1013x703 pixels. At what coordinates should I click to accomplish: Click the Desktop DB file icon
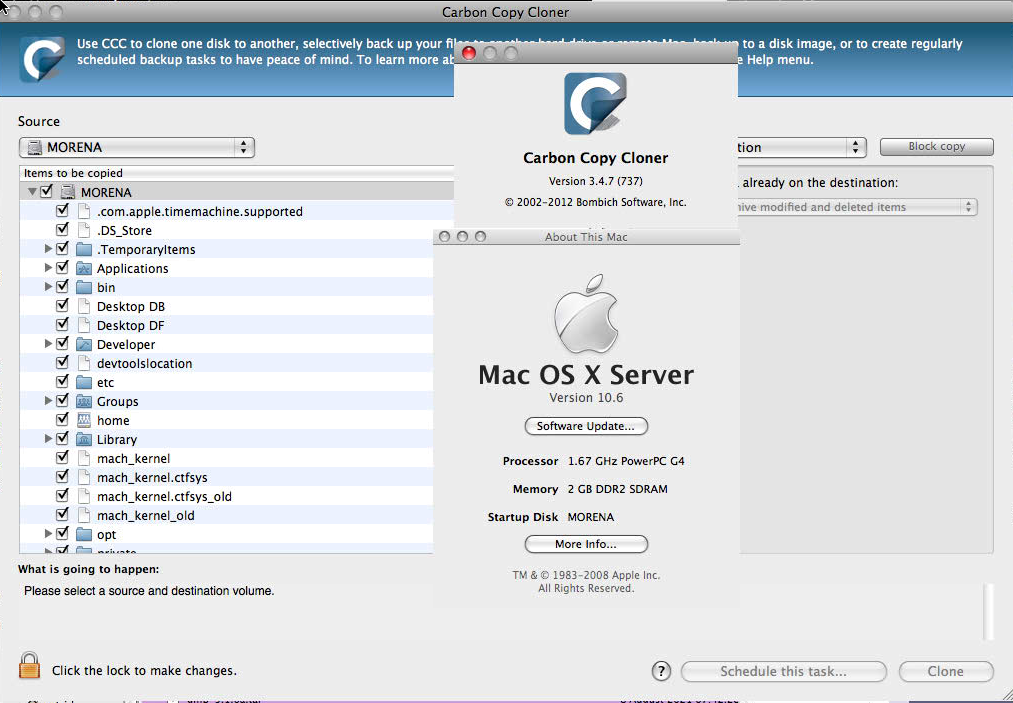[83, 306]
